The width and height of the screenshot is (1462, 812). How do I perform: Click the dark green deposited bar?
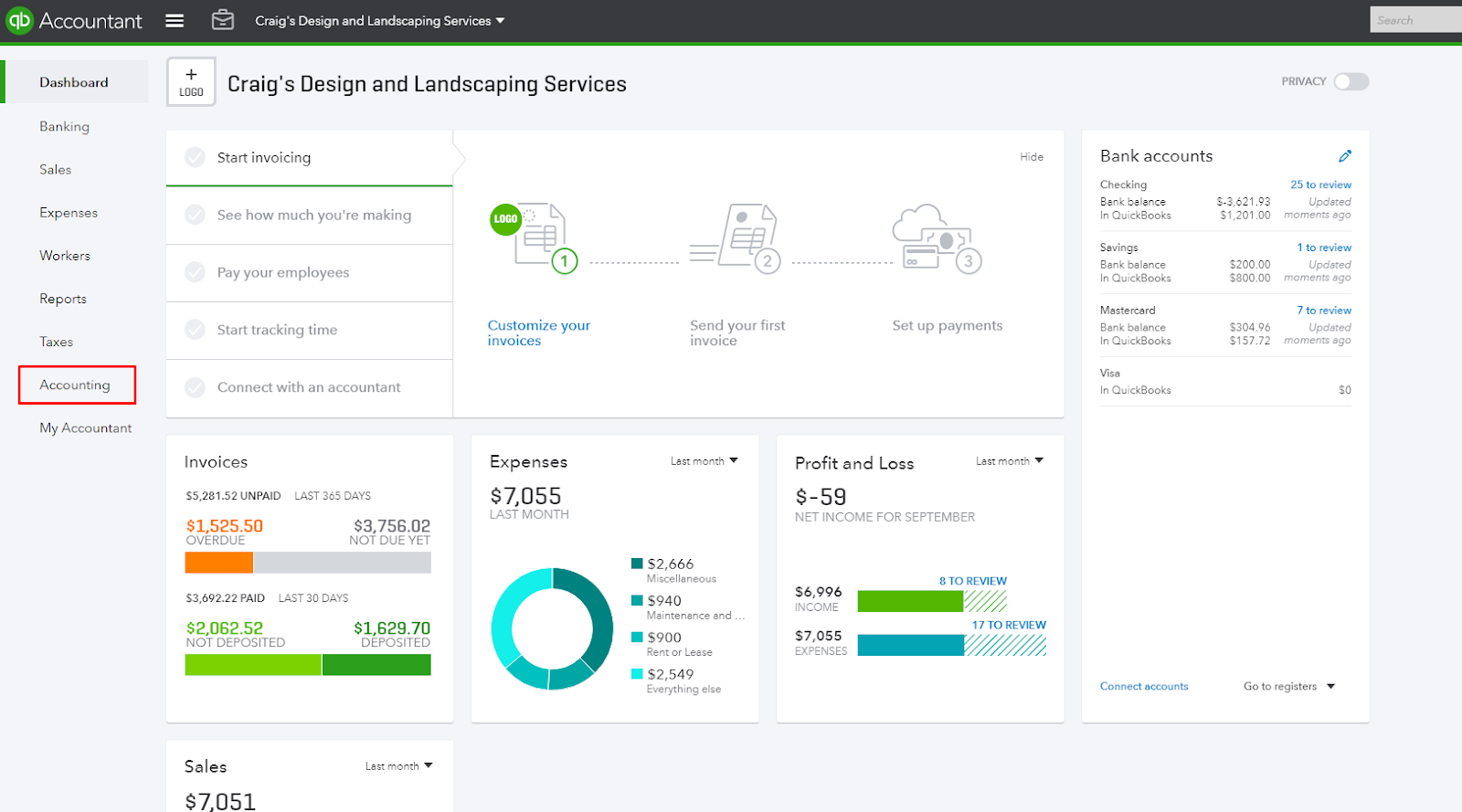coord(376,665)
